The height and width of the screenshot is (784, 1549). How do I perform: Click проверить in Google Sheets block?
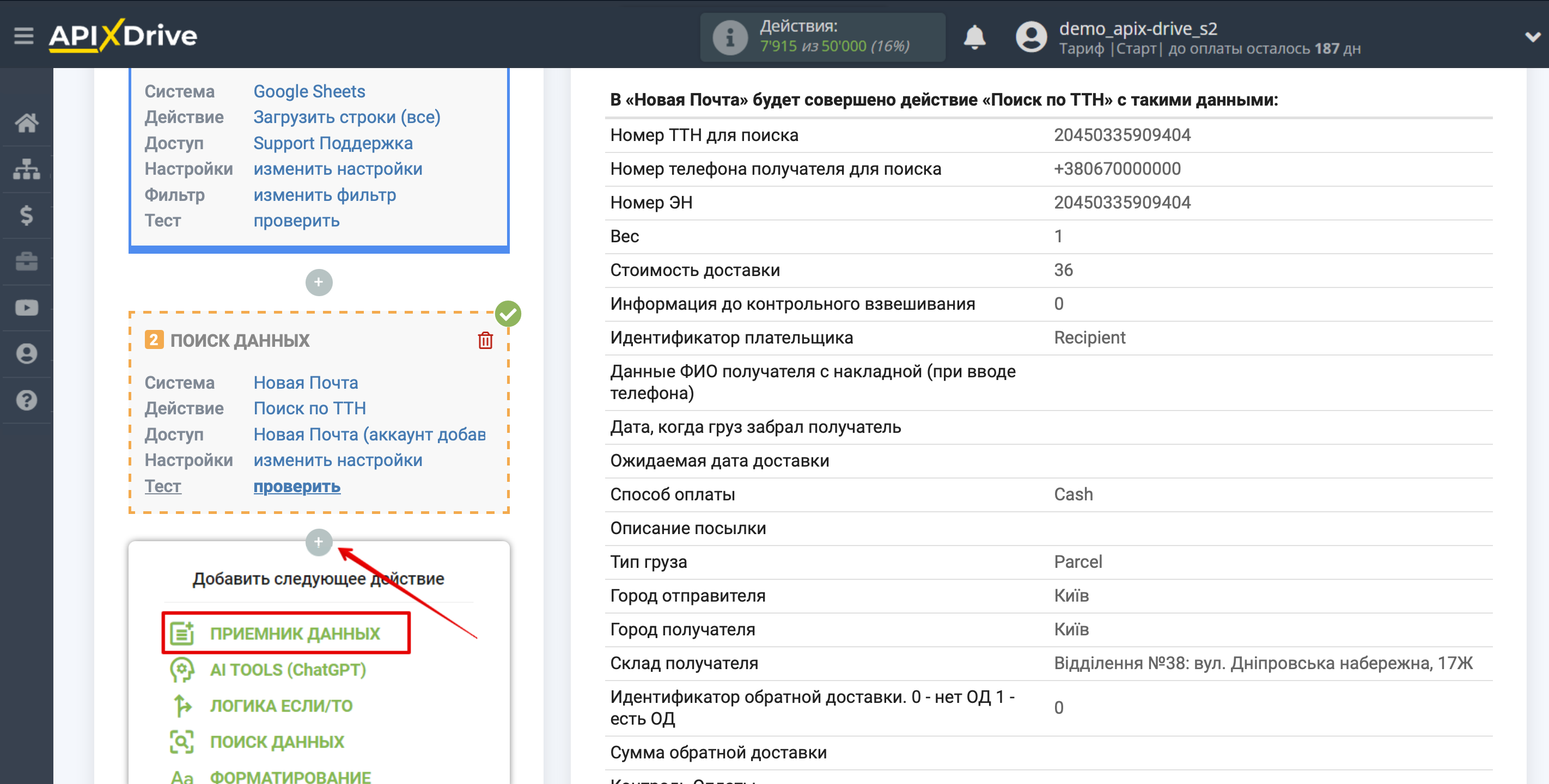pos(296,220)
